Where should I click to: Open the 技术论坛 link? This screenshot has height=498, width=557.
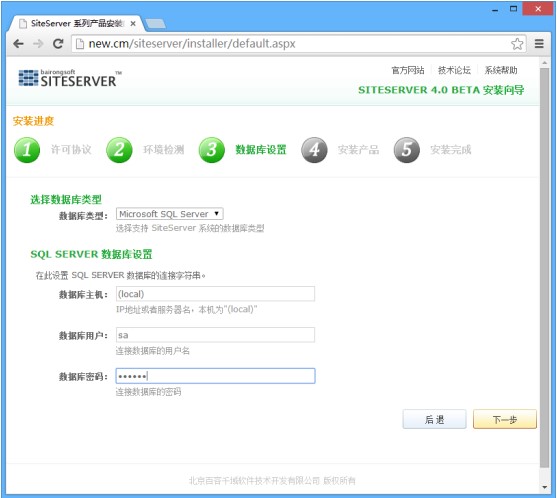click(454, 70)
